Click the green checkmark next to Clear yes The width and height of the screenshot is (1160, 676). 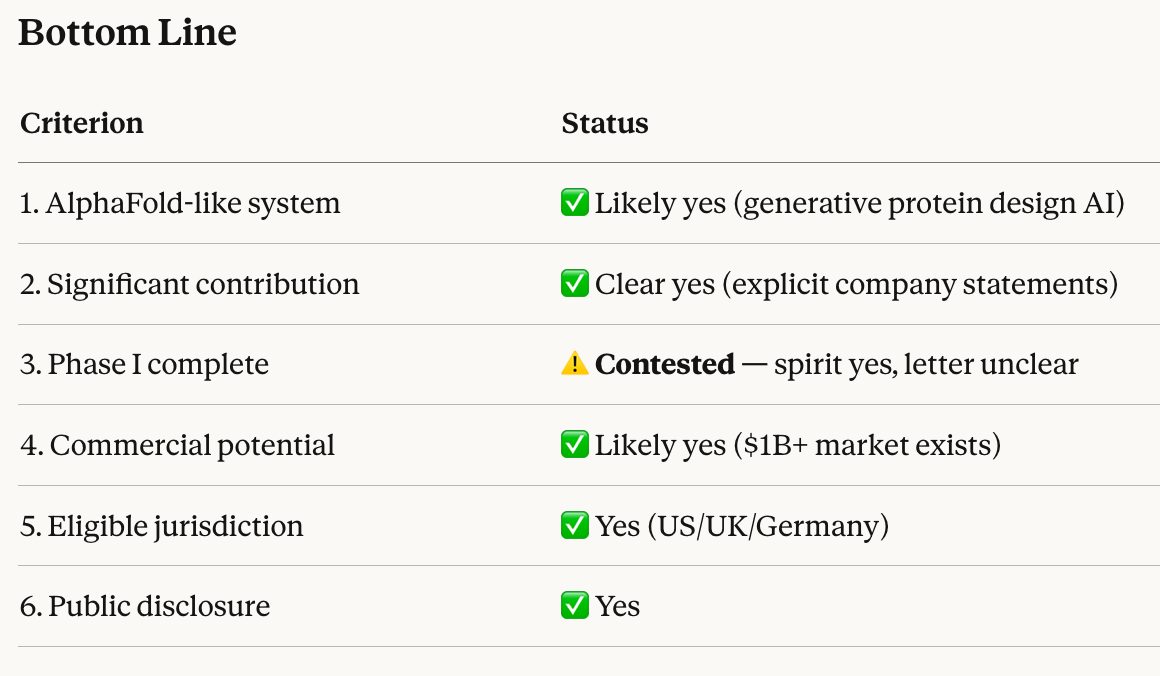click(575, 285)
